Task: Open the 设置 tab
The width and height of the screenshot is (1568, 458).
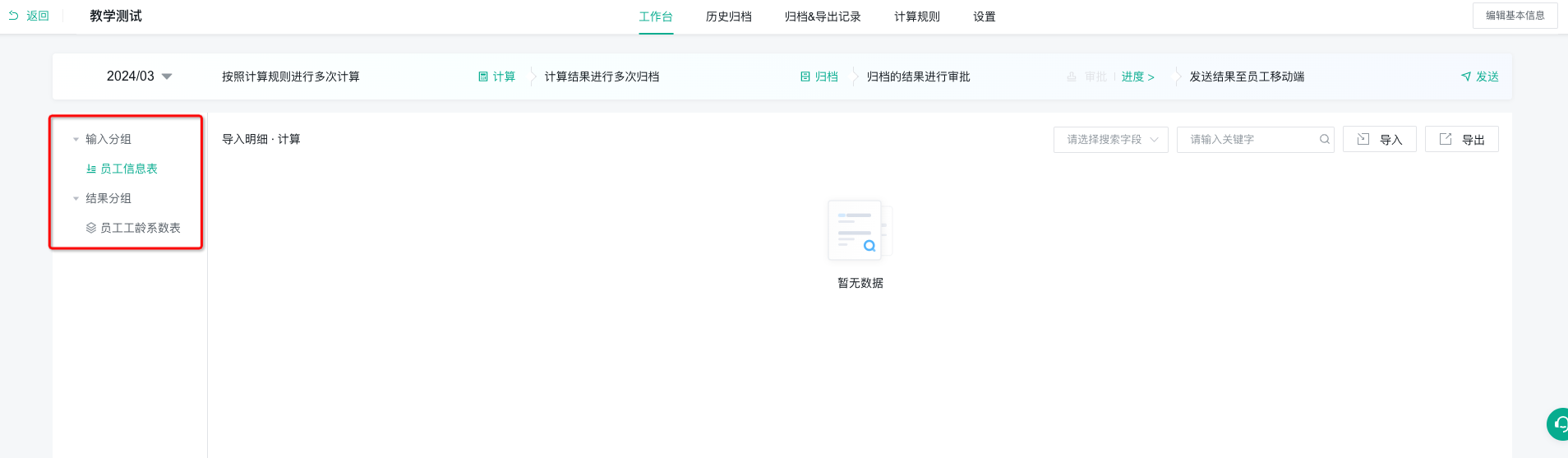Action: pos(985,16)
